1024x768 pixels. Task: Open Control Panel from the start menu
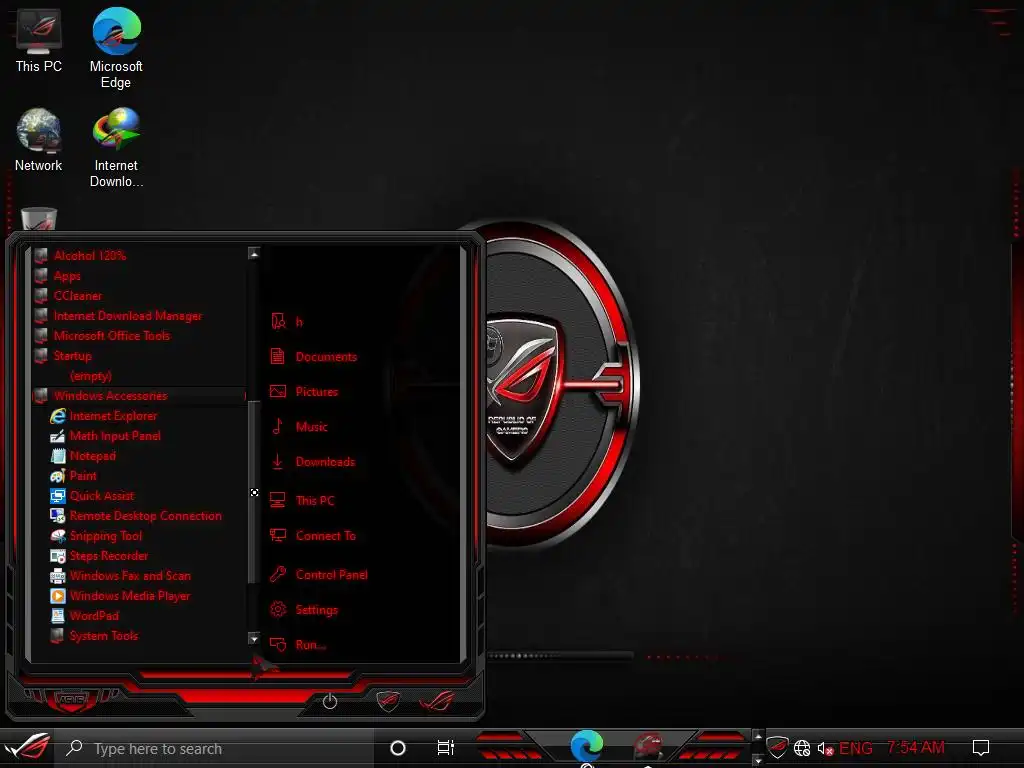319,575
